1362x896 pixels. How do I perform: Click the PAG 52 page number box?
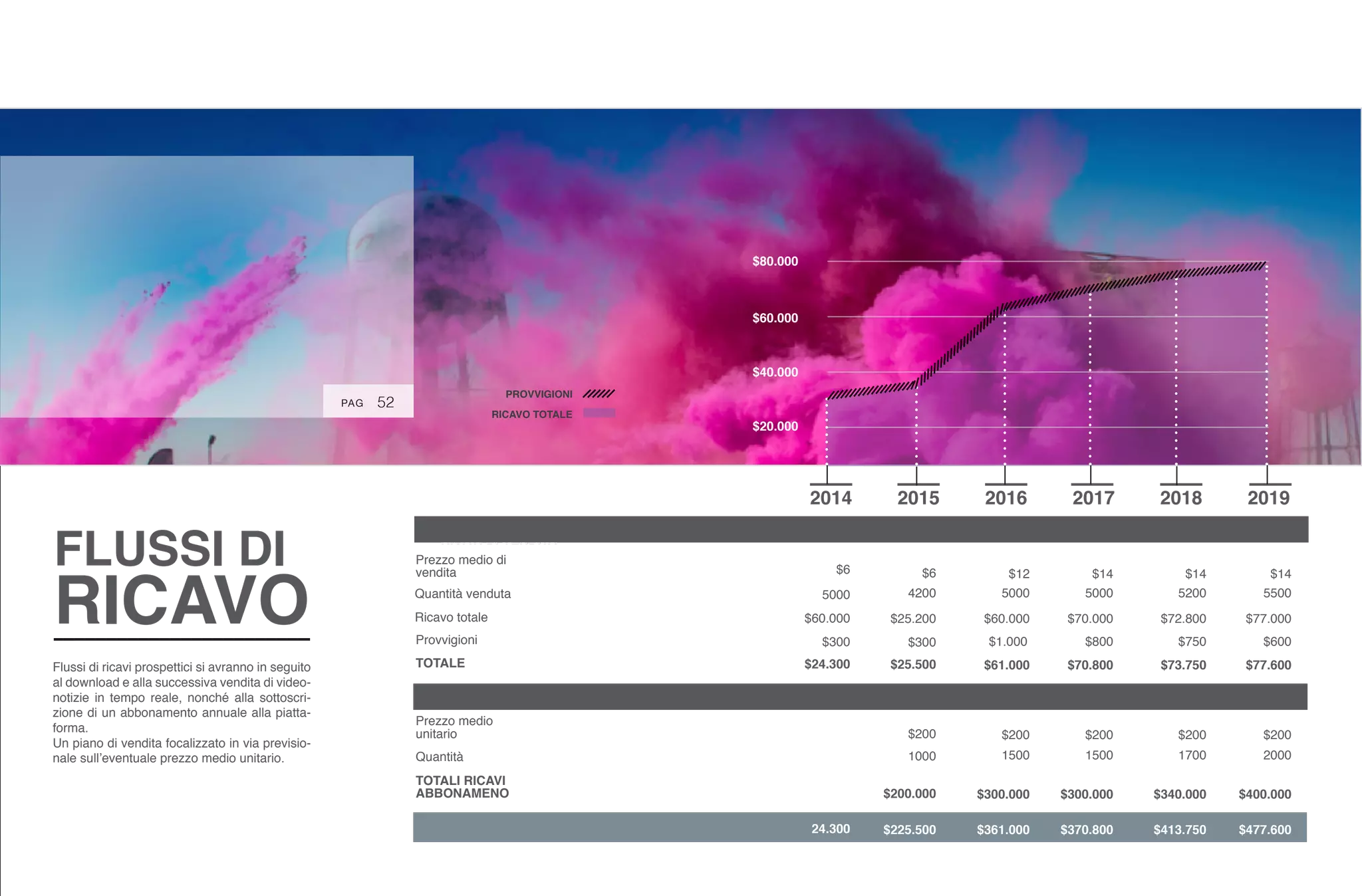(x=368, y=401)
